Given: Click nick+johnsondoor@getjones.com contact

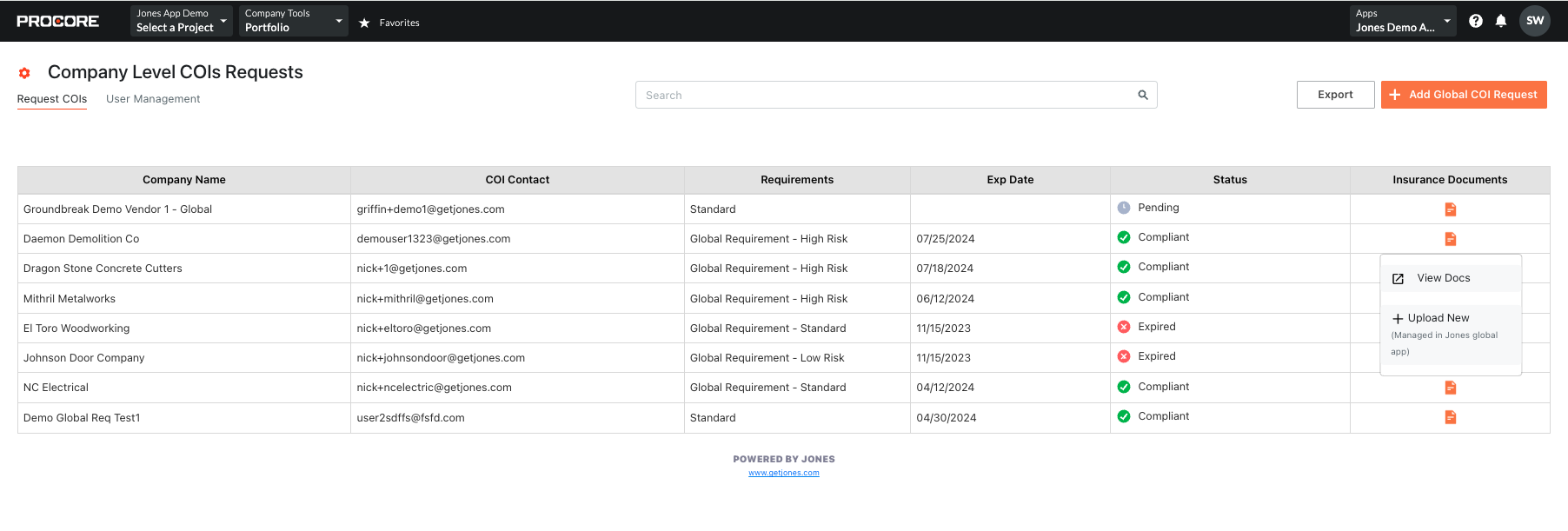Looking at the screenshot, I should pos(441,358).
